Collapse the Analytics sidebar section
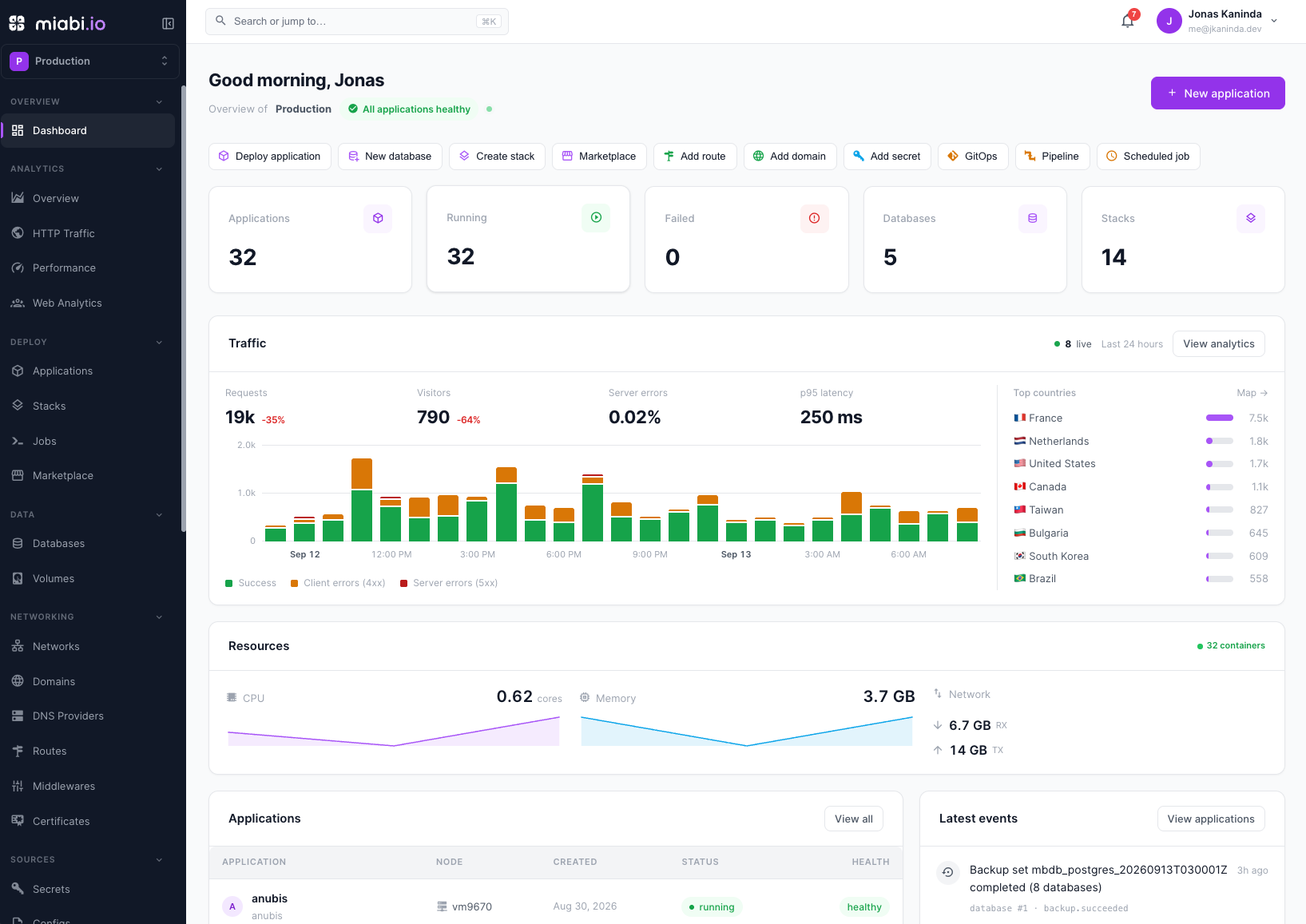1306x924 pixels. 159,169
